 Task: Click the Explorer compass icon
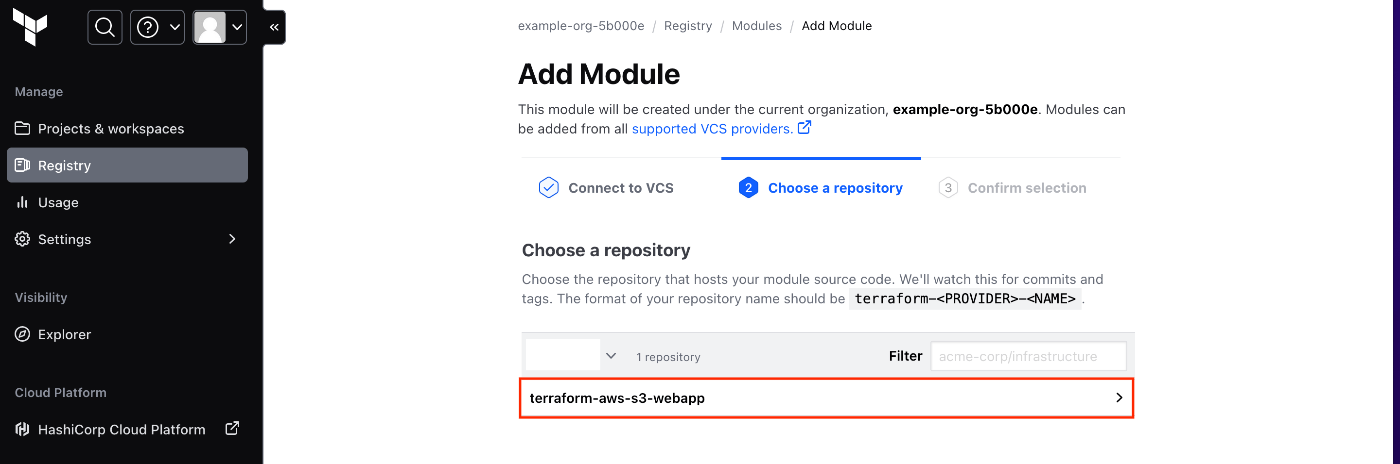[22, 334]
